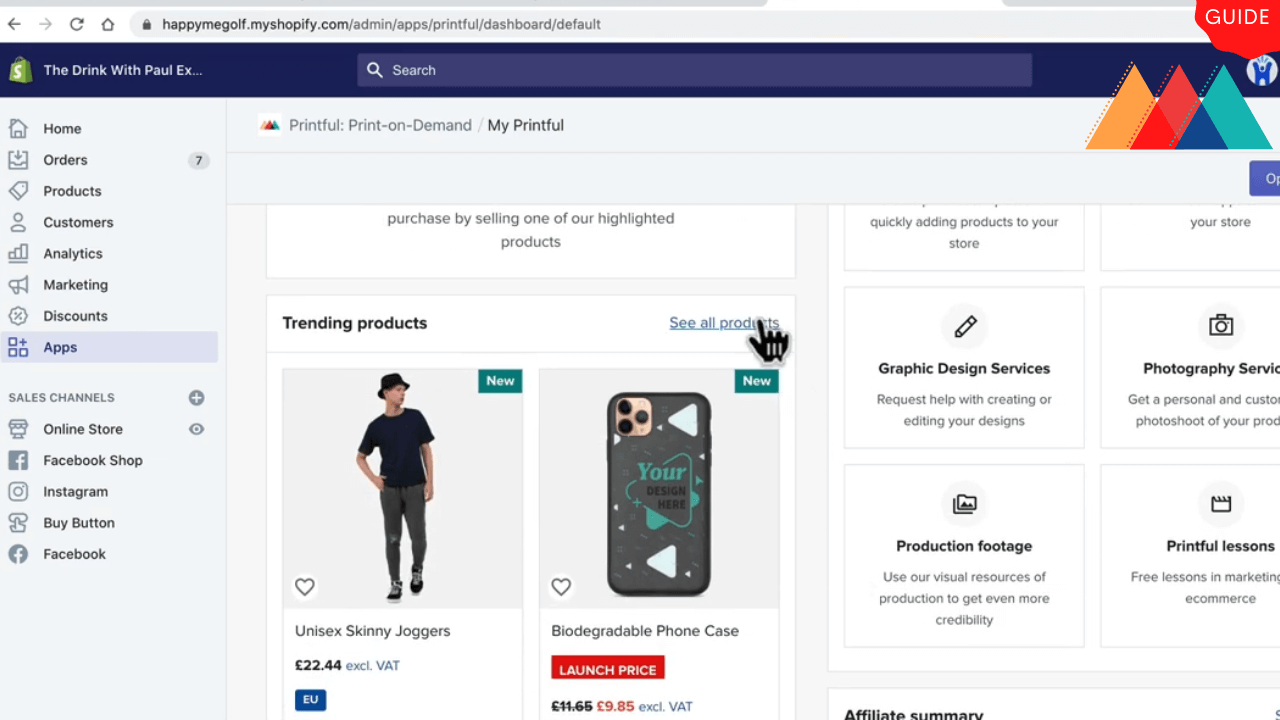Open Biodegradable Phone Case image
The width and height of the screenshot is (1280, 720).
659,488
